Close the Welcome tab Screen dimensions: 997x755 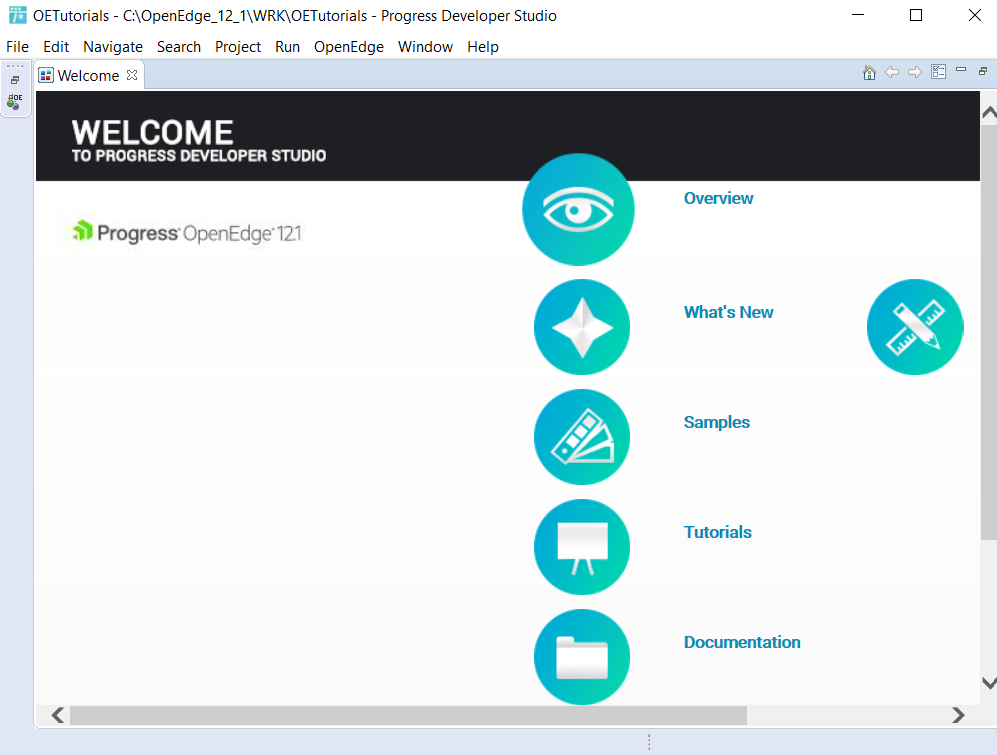click(x=132, y=75)
